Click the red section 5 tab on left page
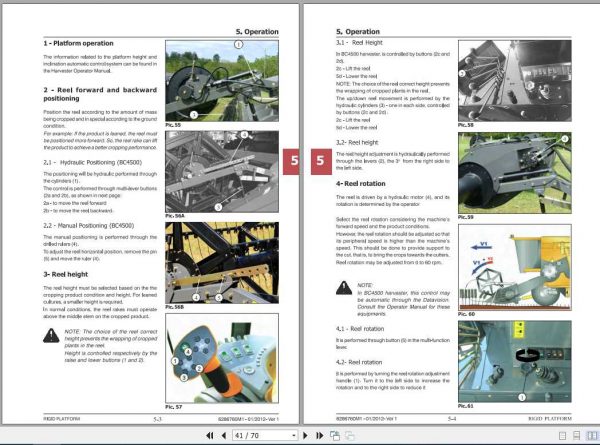The width and height of the screenshot is (600, 445). click(x=291, y=161)
